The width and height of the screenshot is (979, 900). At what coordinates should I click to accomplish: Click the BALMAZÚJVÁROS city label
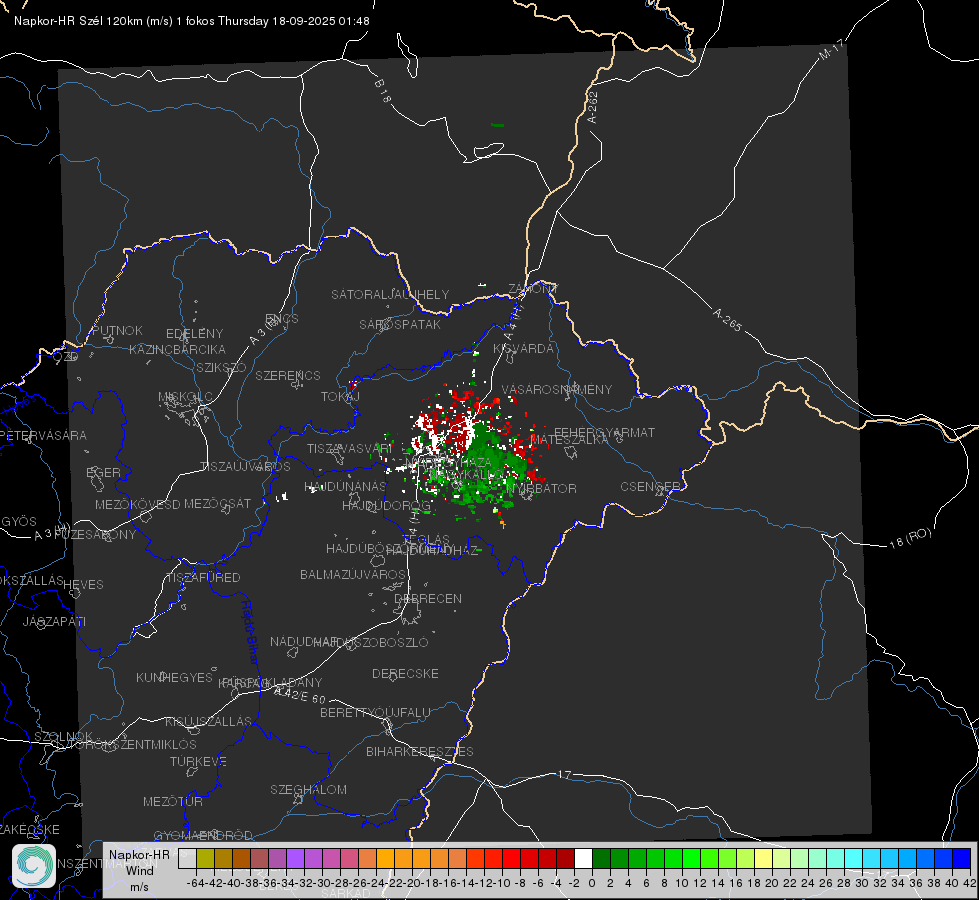pyautogui.click(x=353, y=574)
